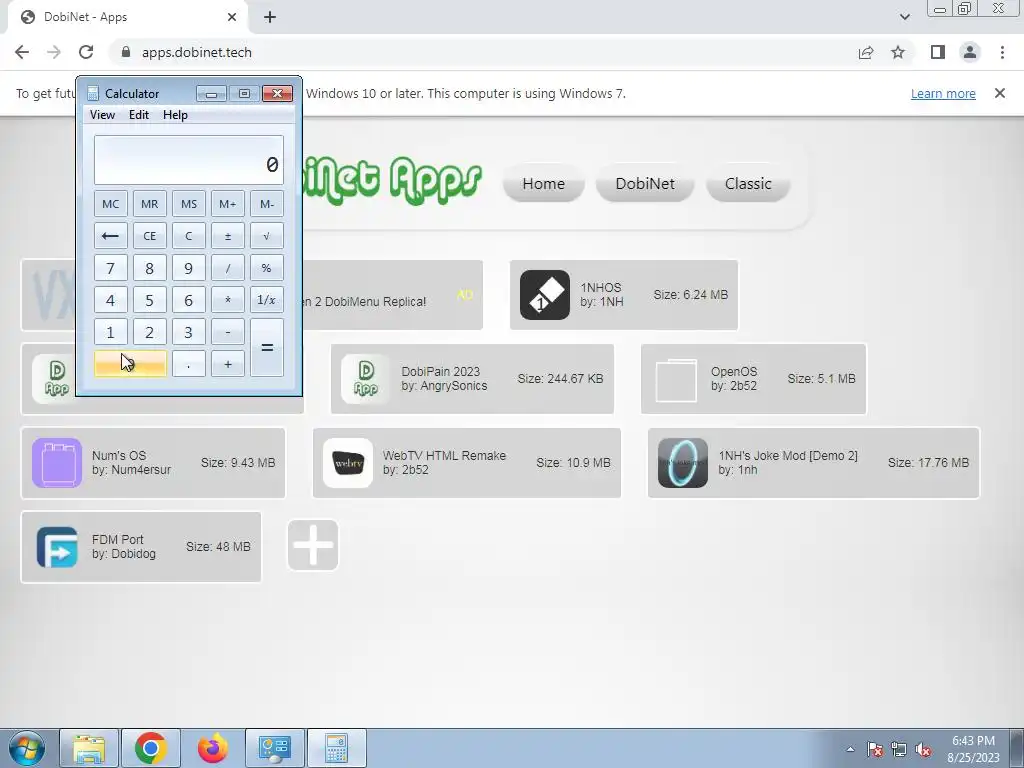Open the WebTV HTML Remake icon
1024x768 pixels.
click(348, 463)
